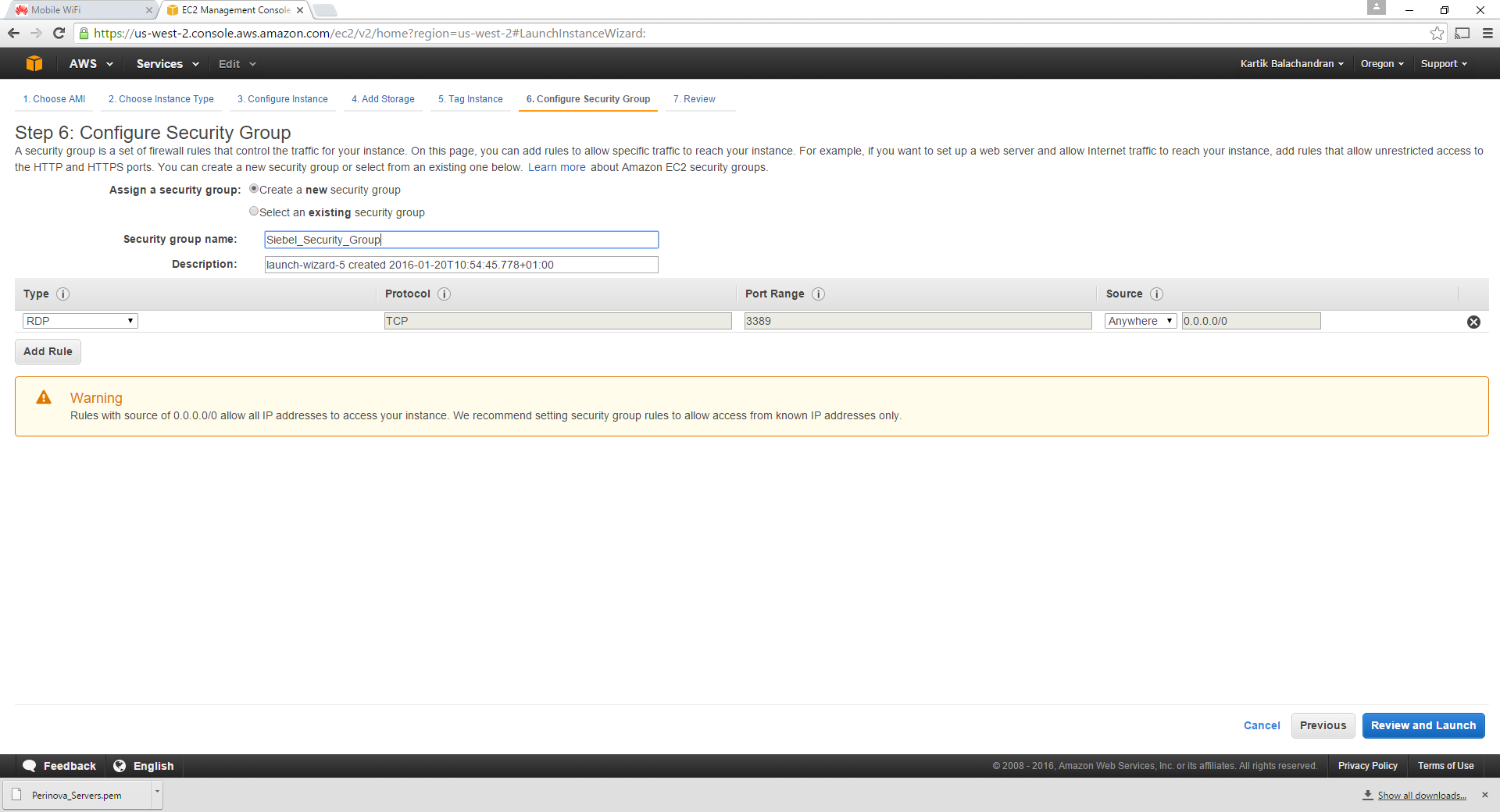This screenshot has height=812, width=1500.
Task: Click the Add Rule button
Action: (48, 351)
